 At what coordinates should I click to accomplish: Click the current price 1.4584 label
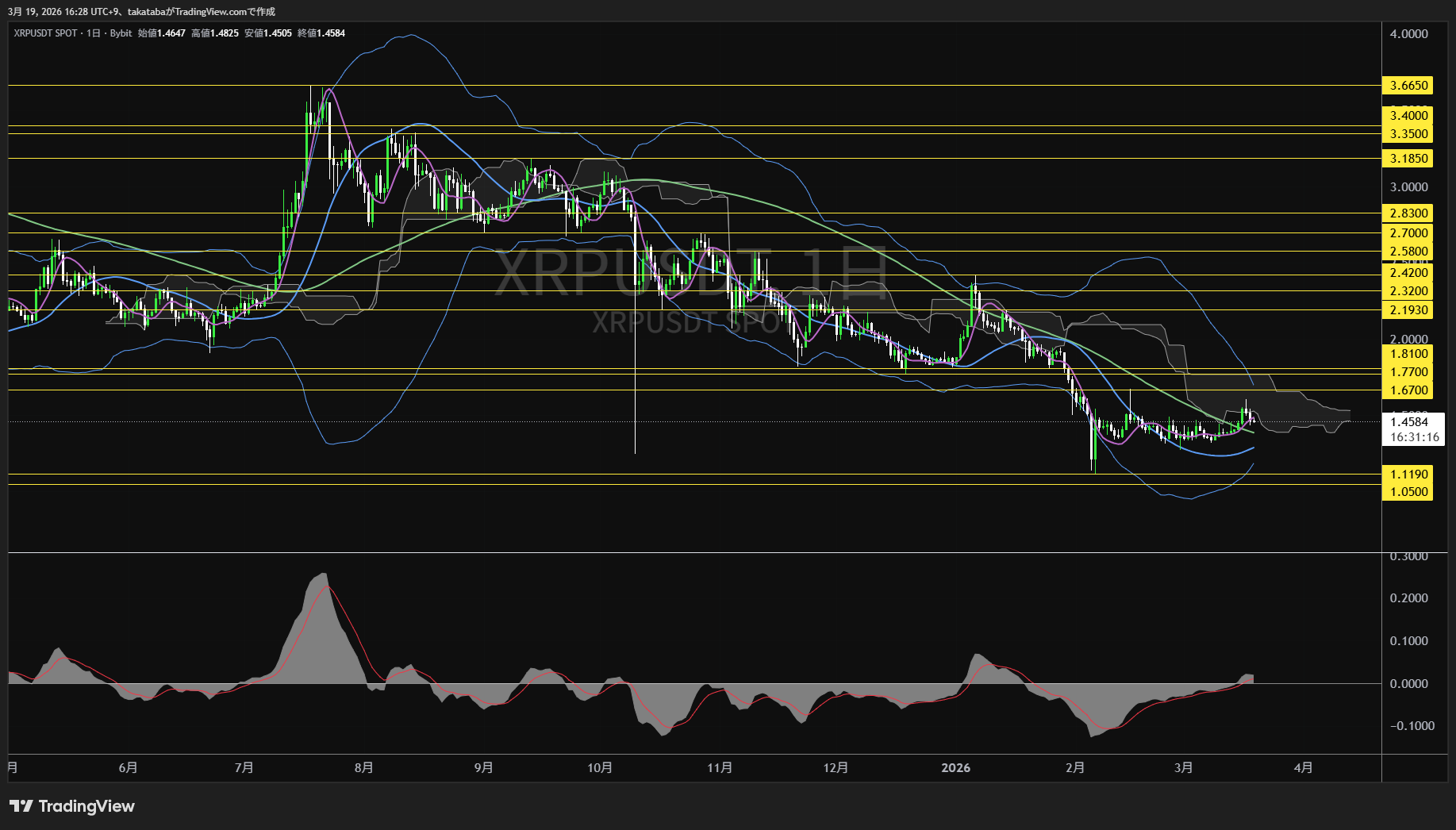[x=1409, y=422]
